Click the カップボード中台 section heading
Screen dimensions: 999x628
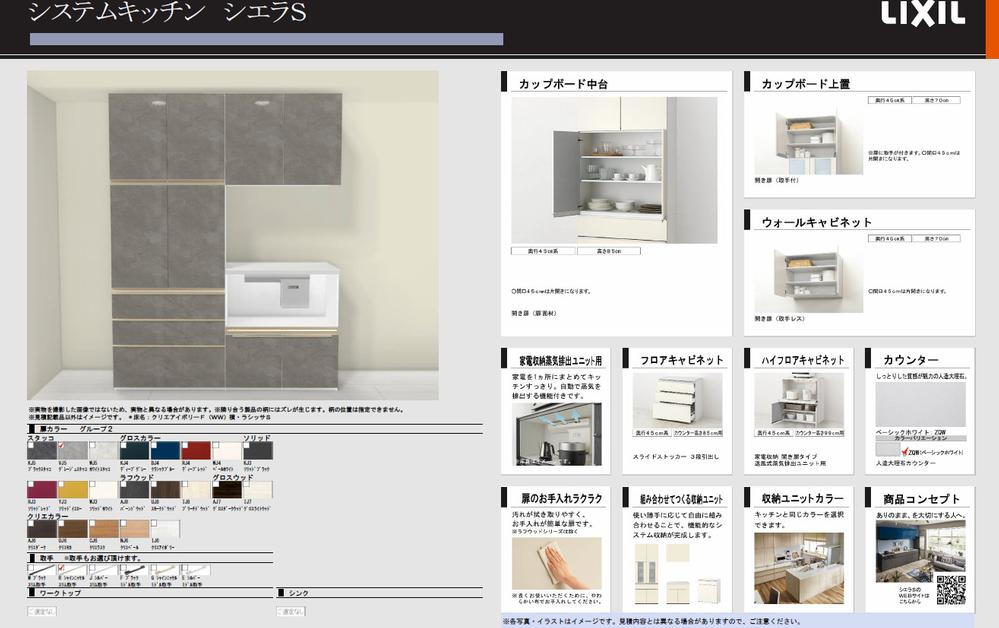pyautogui.click(x=562, y=84)
